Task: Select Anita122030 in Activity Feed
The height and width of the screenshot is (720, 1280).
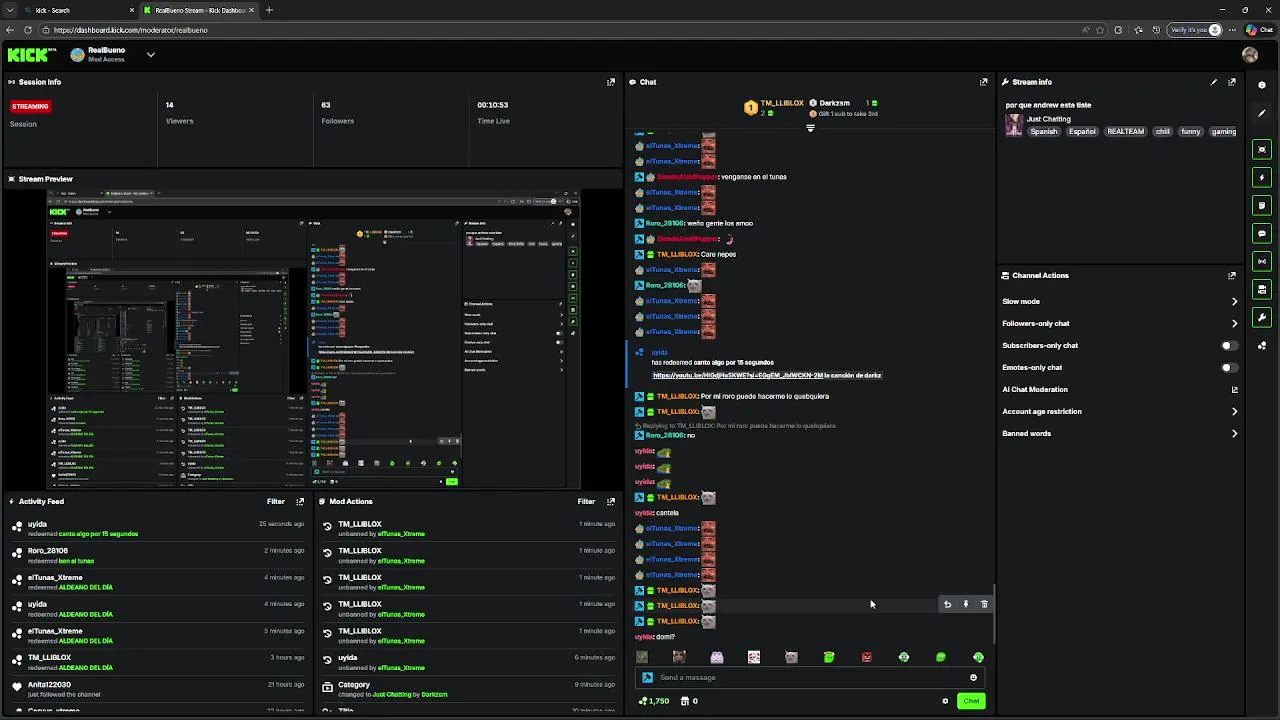Action: tap(49, 684)
